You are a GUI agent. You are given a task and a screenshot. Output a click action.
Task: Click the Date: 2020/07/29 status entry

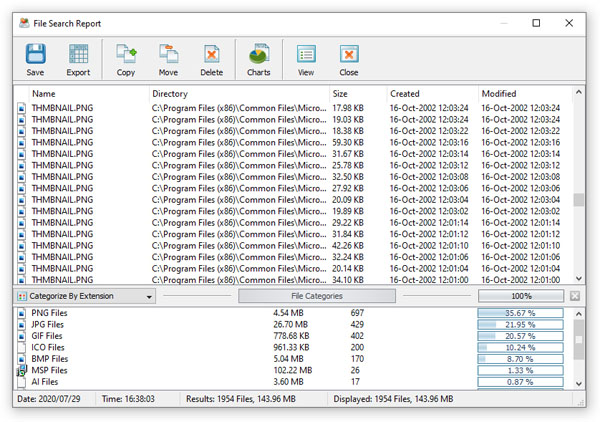(x=49, y=399)
